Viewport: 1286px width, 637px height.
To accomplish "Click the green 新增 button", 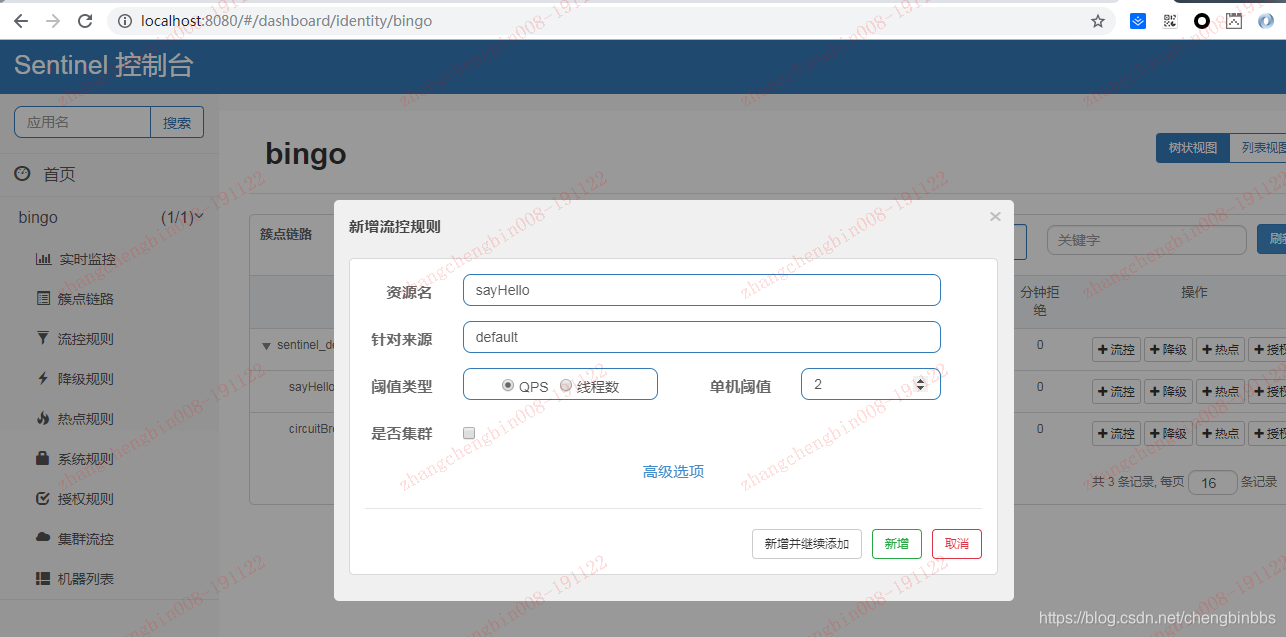I will tap(897, 544).
